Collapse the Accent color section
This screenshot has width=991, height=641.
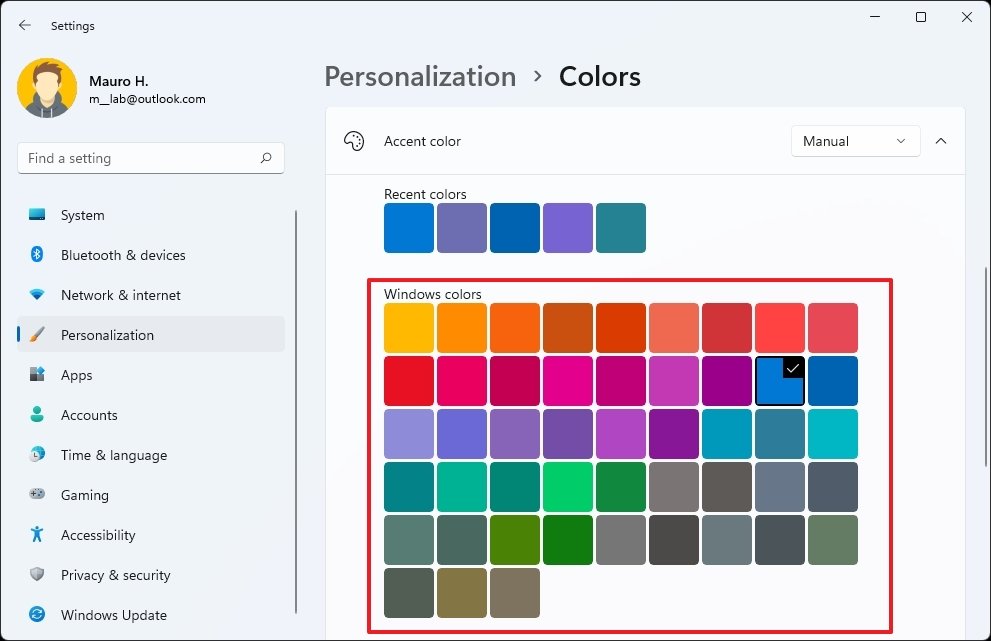pos(941,141)
